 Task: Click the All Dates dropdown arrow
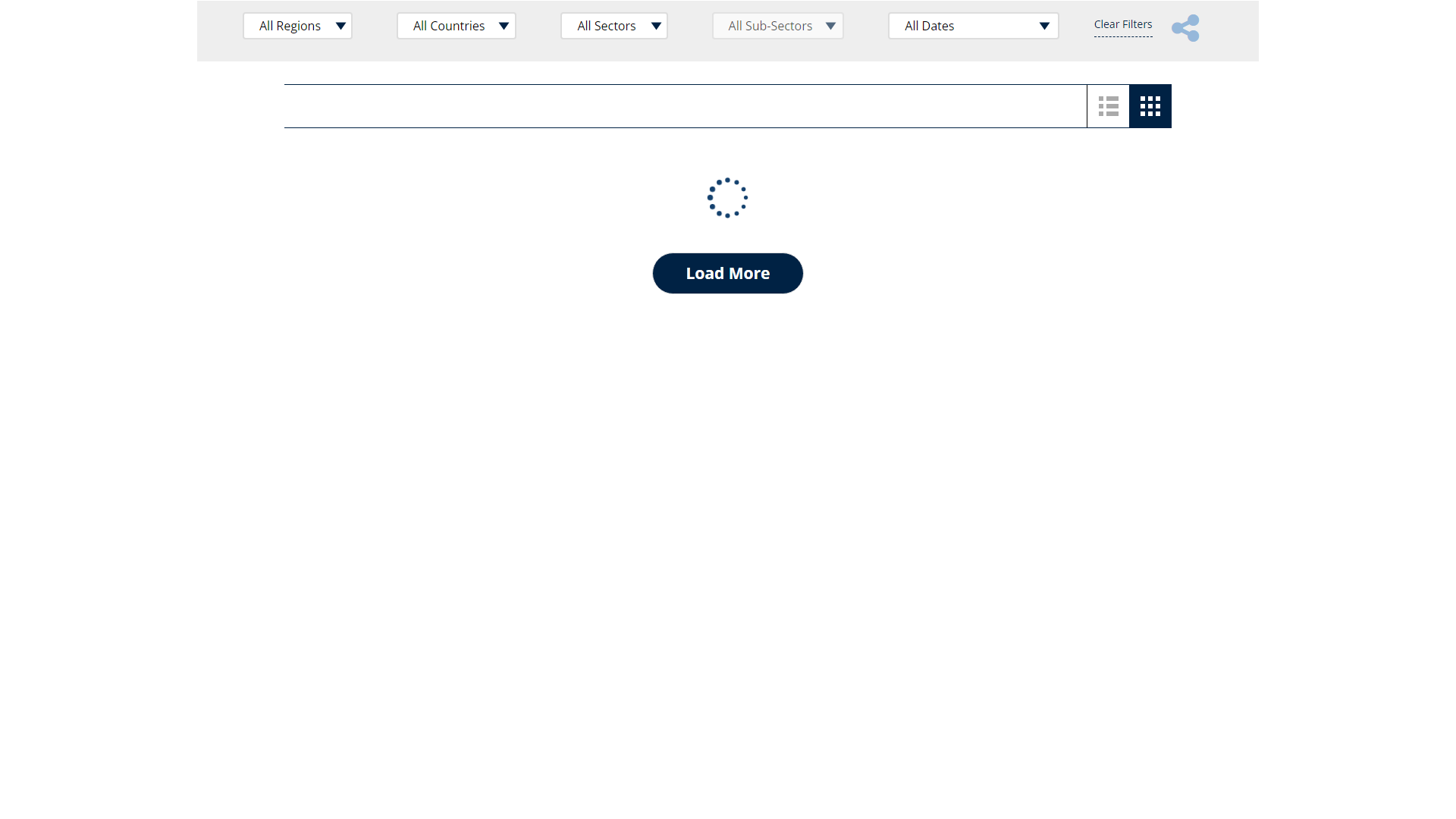coord(1044,26)
